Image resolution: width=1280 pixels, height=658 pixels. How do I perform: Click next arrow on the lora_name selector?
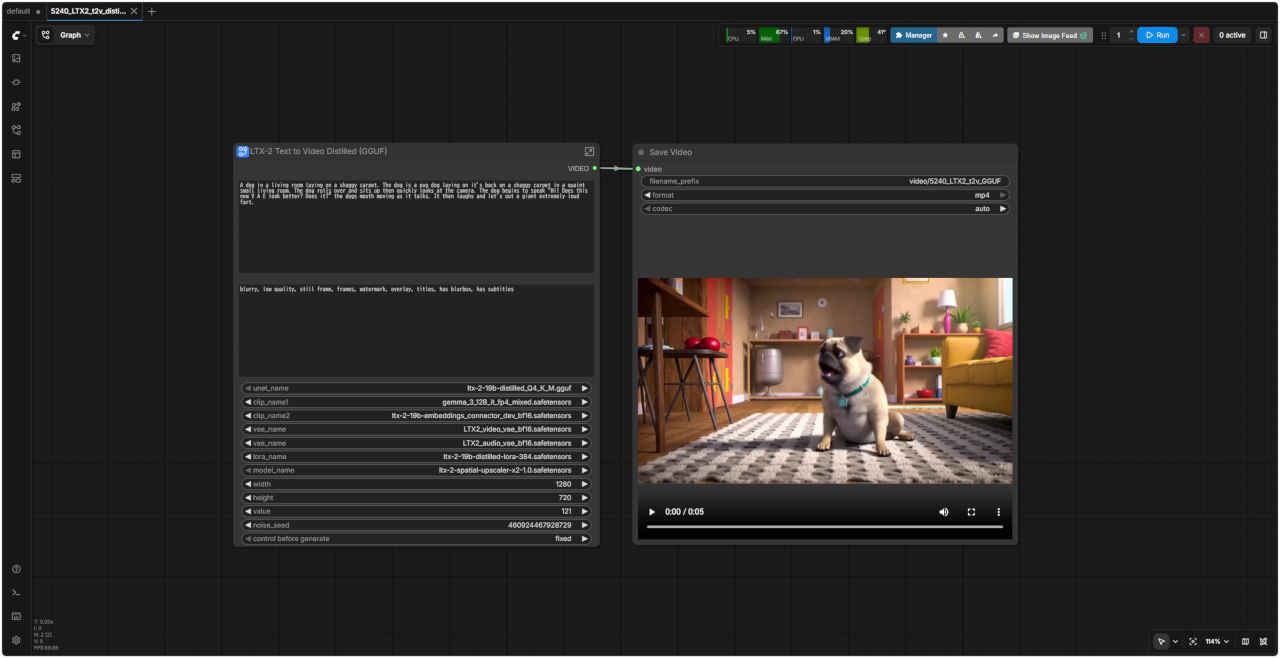(585, 456)
